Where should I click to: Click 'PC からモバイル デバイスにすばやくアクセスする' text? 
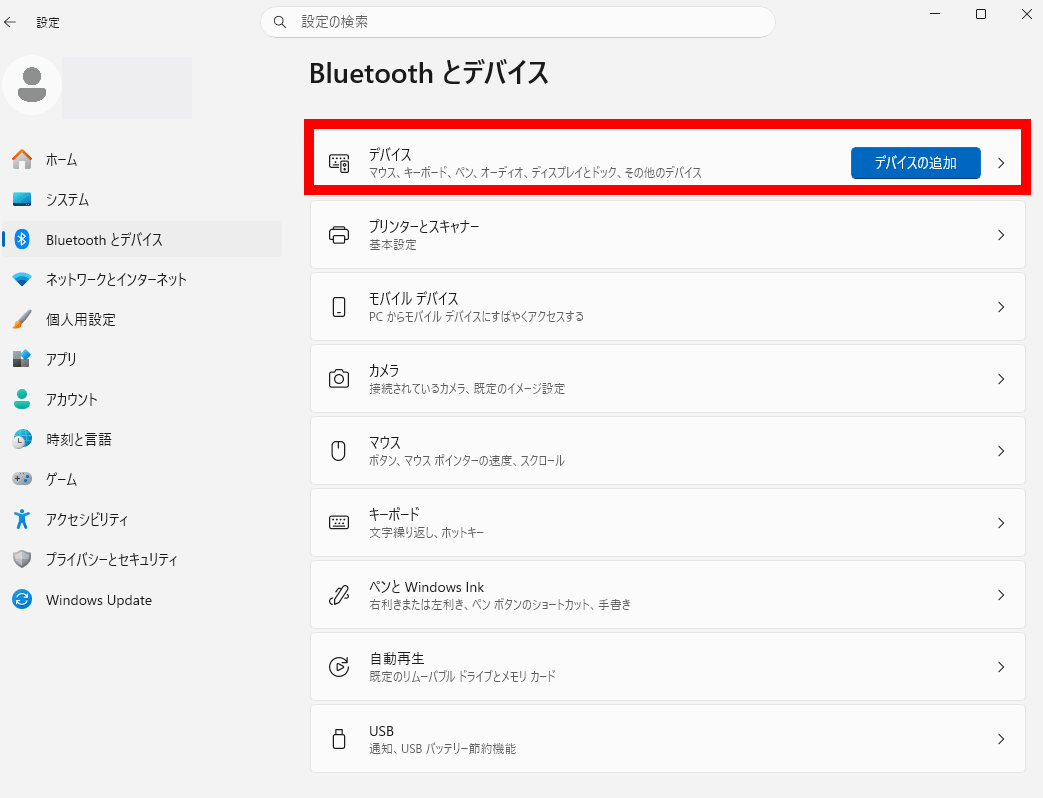(x=476, y=317)
